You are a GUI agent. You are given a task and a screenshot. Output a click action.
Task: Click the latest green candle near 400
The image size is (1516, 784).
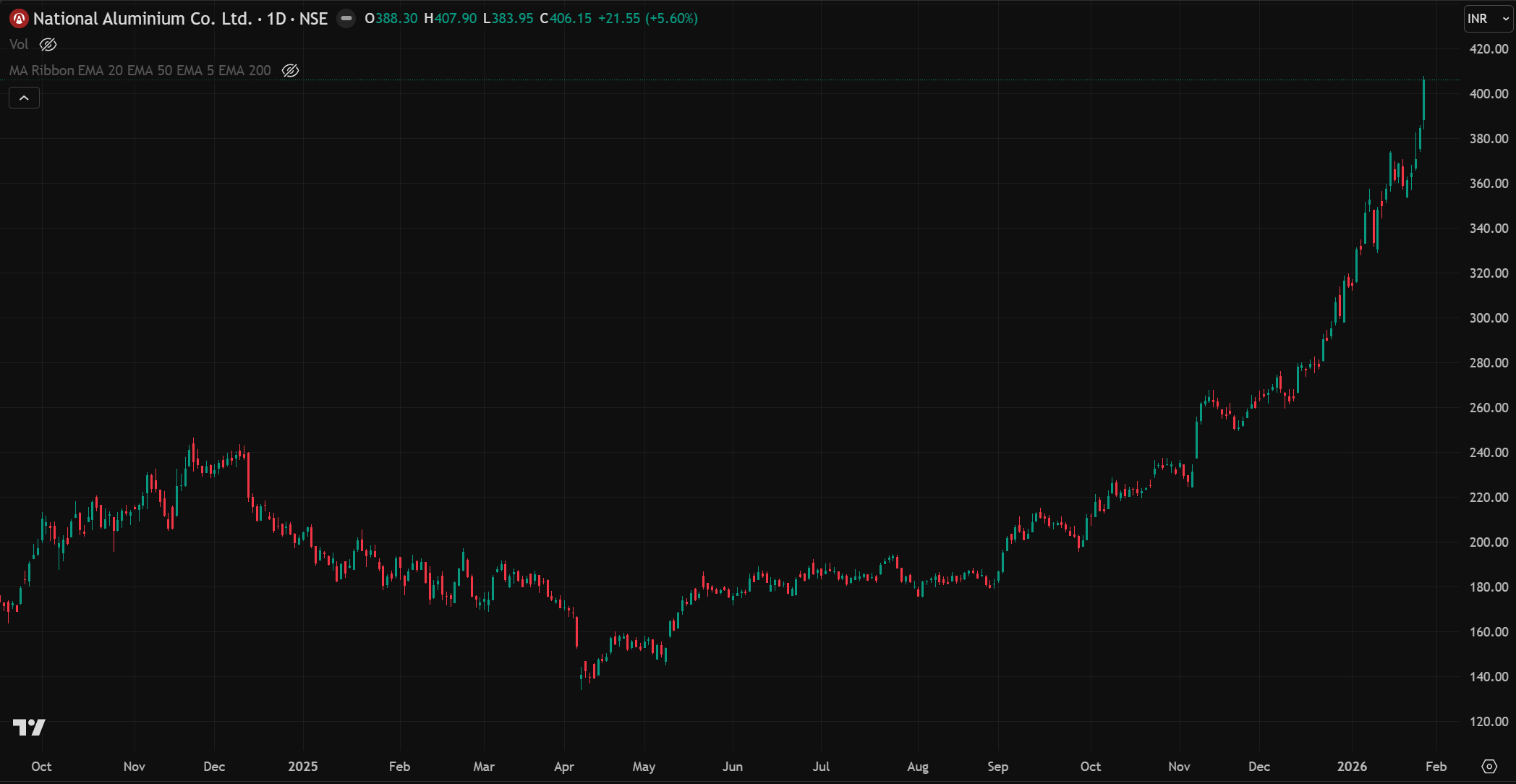click(1423, 101)
